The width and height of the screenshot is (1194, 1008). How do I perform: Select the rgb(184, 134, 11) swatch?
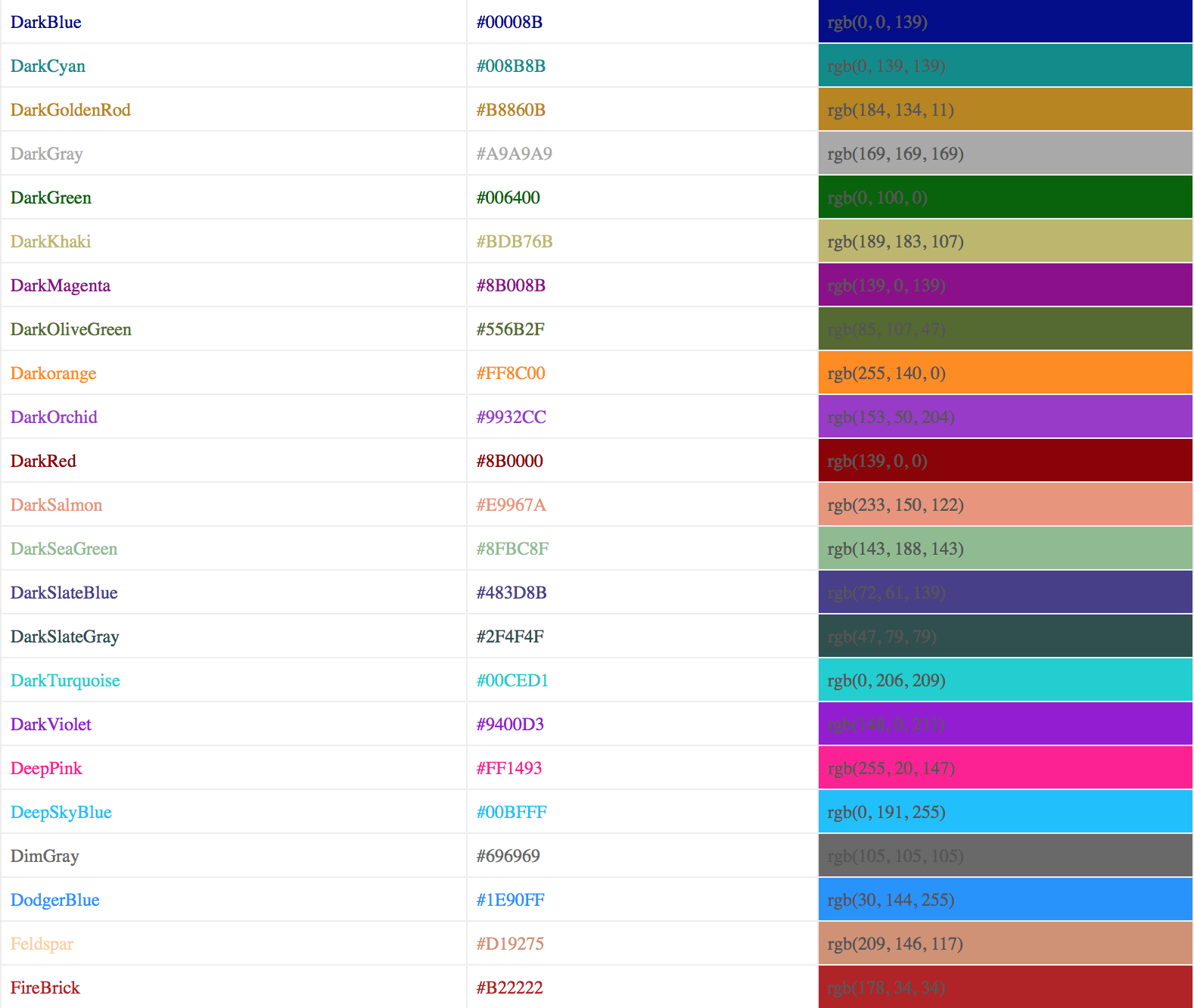point(1006,109)
